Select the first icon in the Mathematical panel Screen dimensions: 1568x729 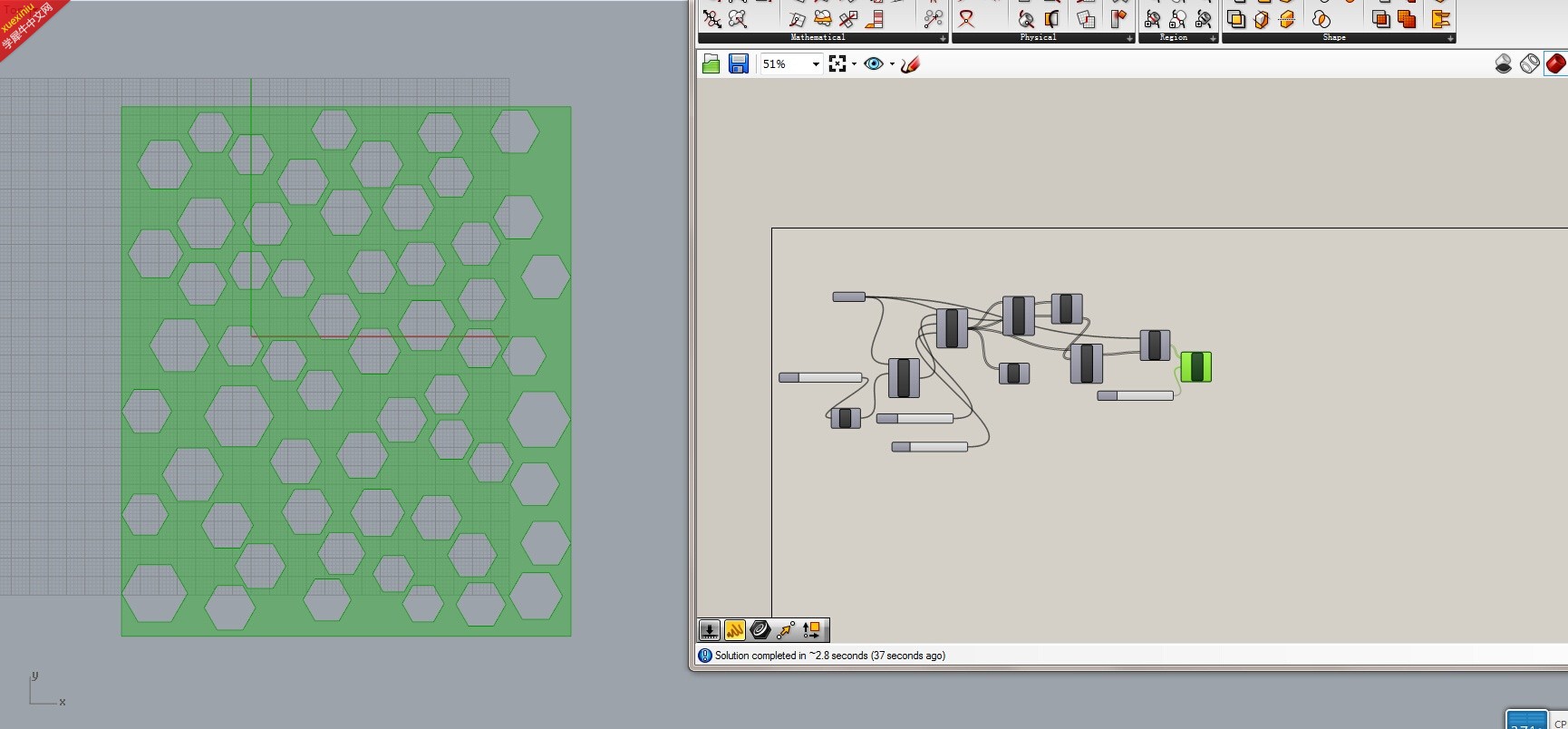[712, 19]
